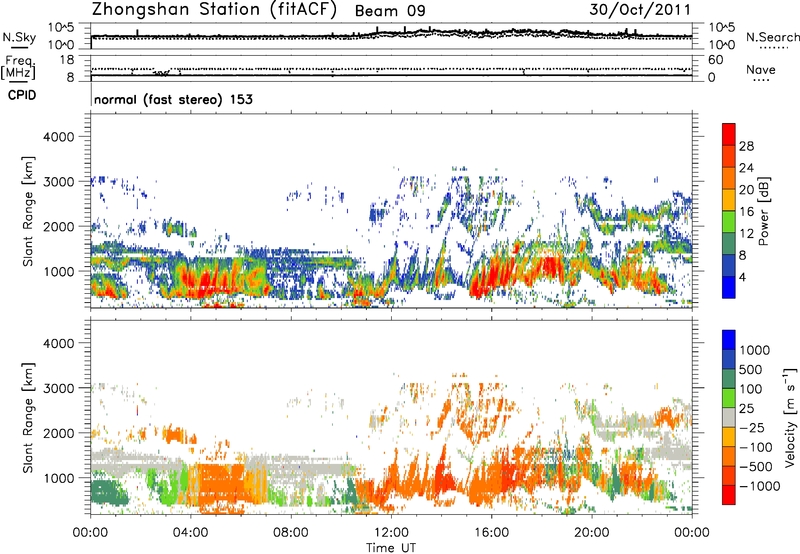Click the '2000' tick in the velocity panel
800x554 pixels.
pyautogui.click(x=58, y=433)
